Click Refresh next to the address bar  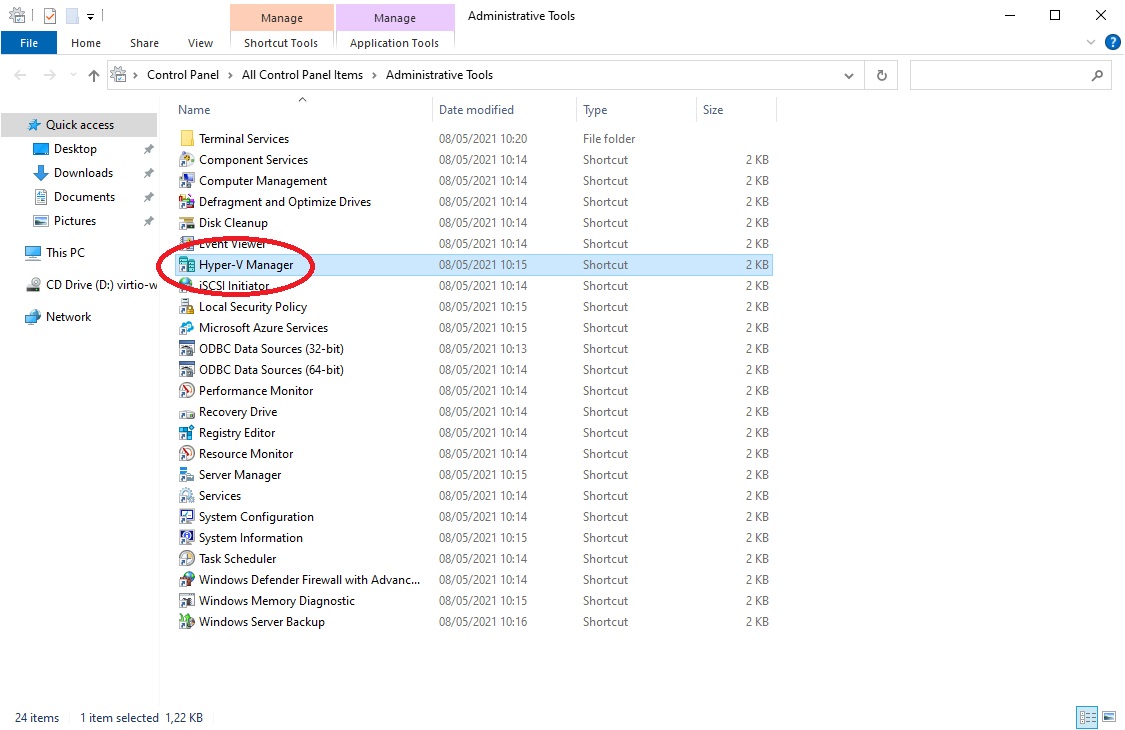pos(880,75)
